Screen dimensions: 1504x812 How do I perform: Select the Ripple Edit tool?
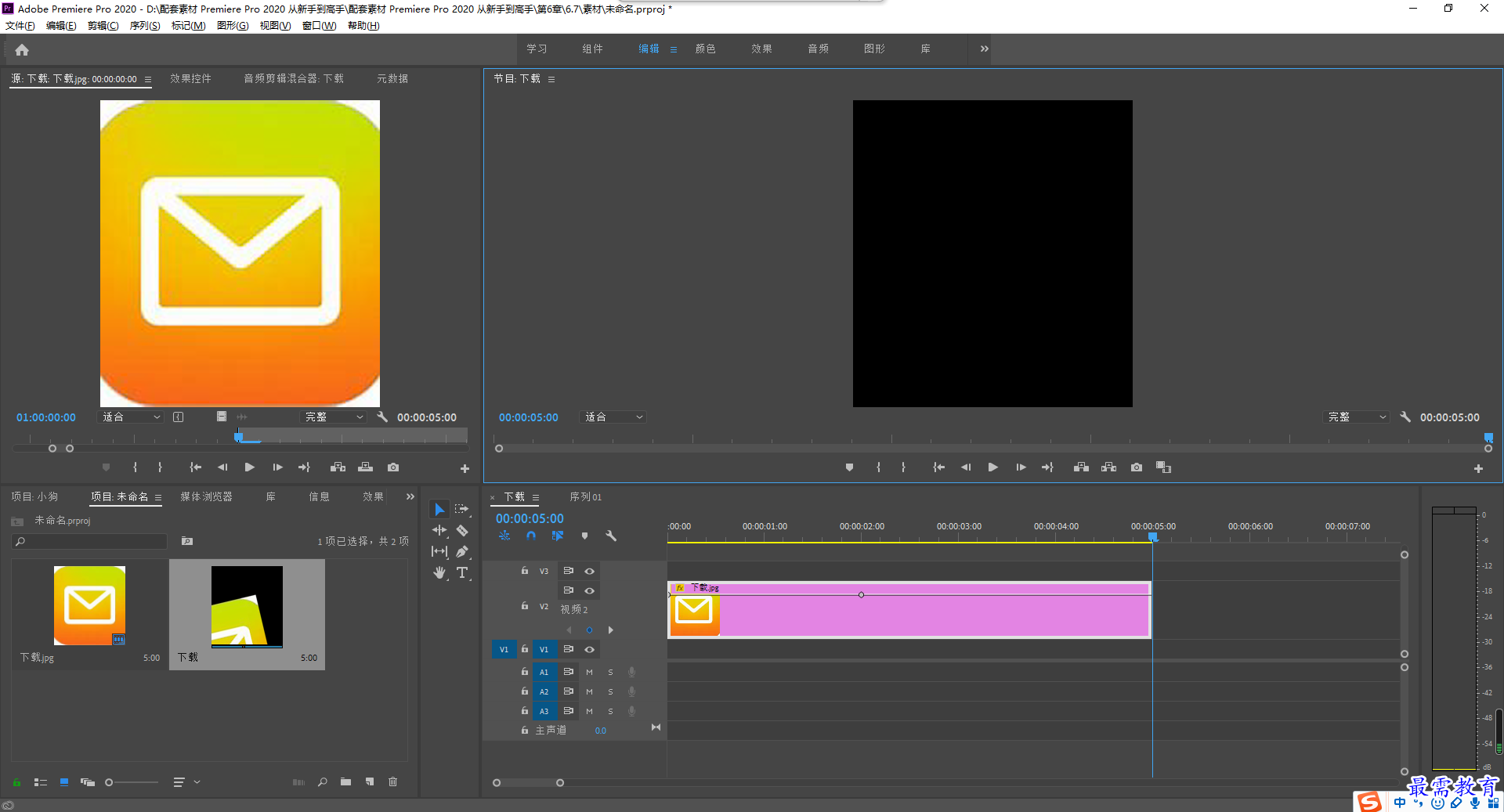pyautogui.click(x=439, y=530)
